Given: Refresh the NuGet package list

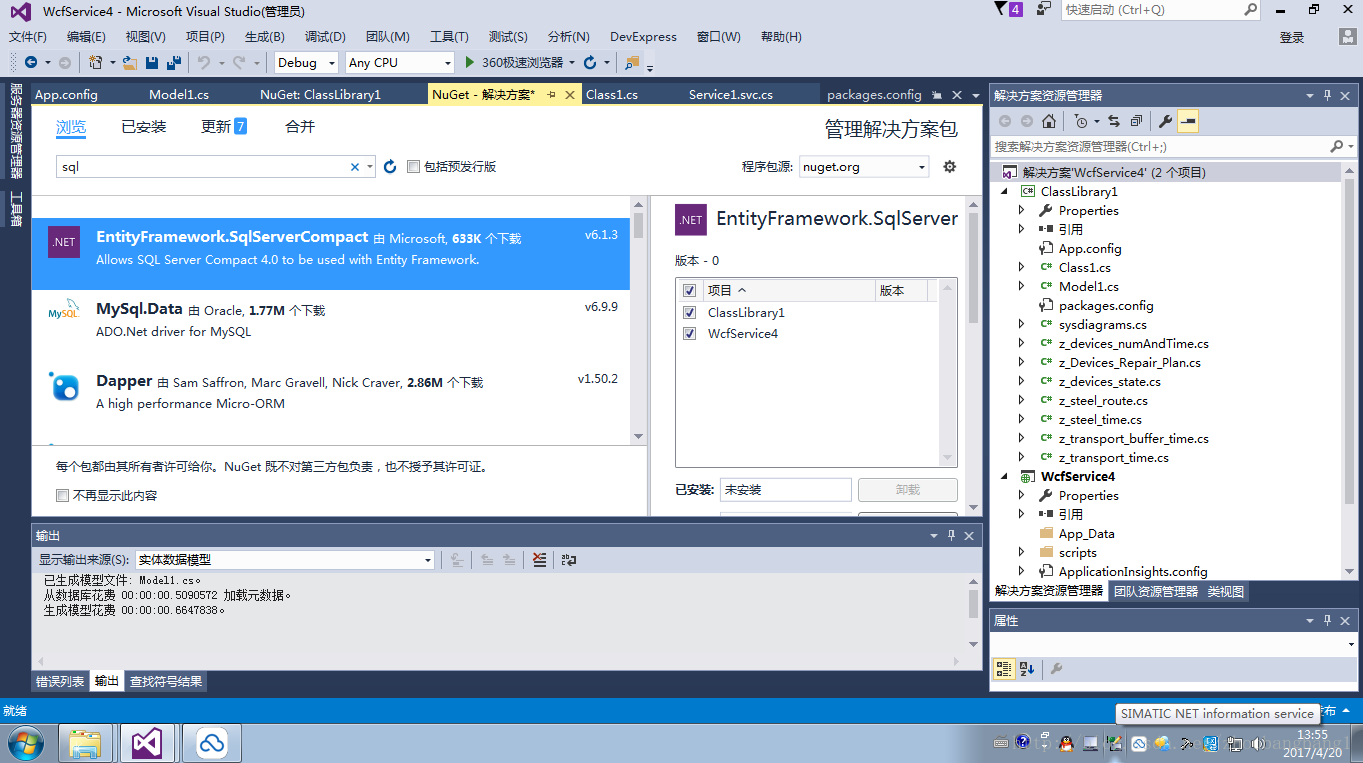Looking at the screenshot, I should tap(390, 167).
